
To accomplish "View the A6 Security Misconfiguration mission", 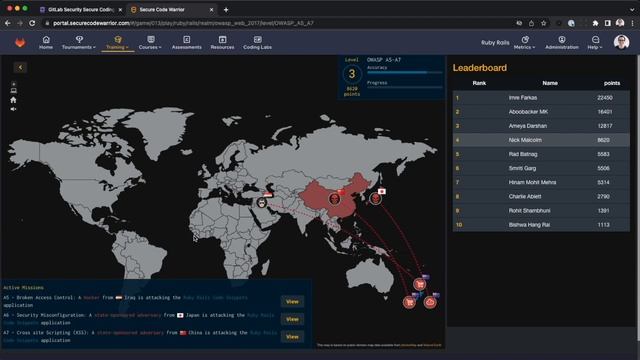I will tap(292, 319).
